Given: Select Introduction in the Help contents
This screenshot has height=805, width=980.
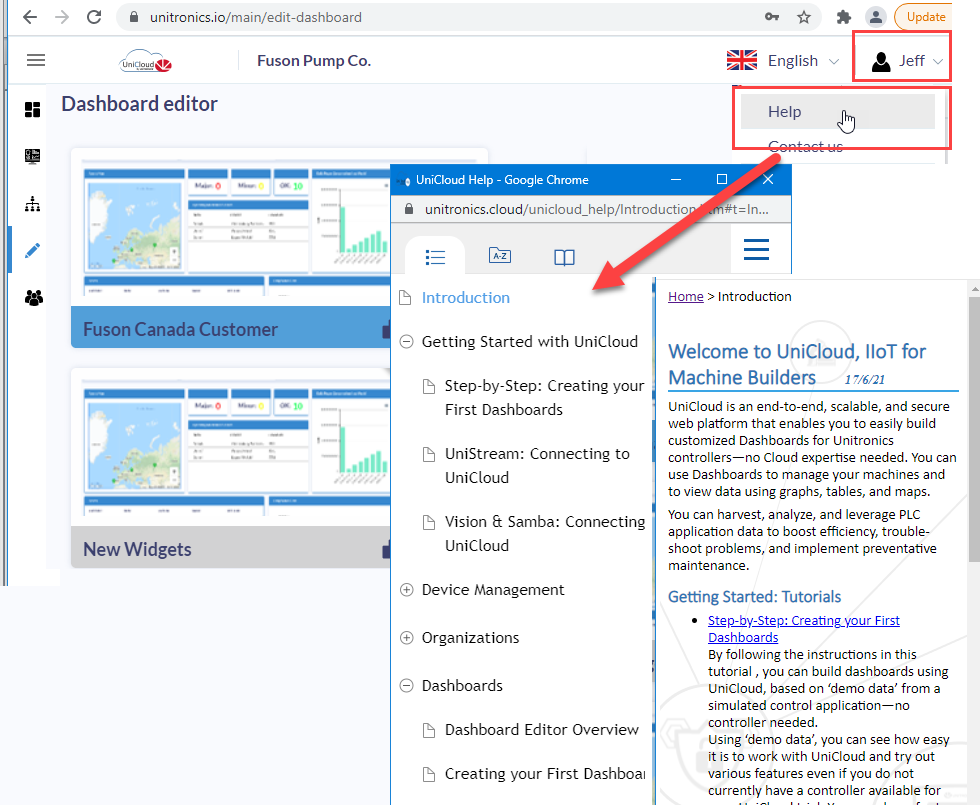Looking at the screenshot, I should (466, 298).
